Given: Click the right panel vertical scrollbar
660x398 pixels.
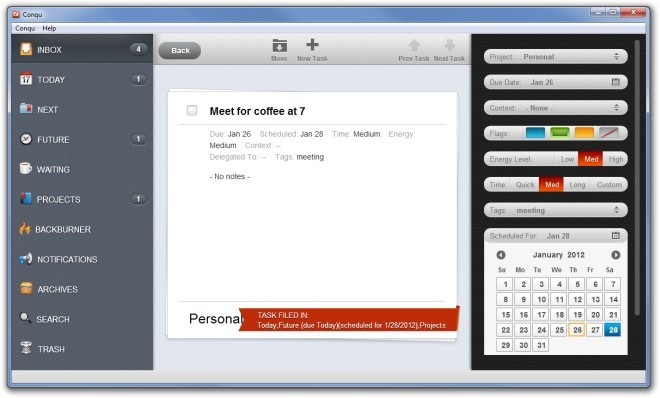Looking at the screenshot, I should pos(637,177).
